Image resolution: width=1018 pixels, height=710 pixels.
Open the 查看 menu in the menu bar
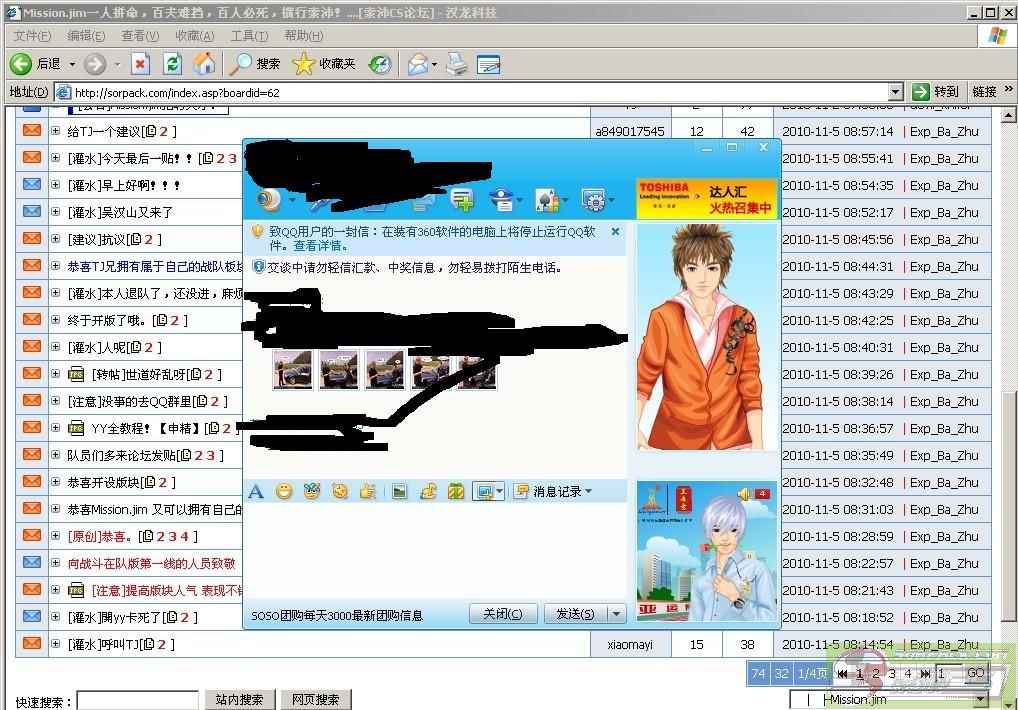coord(139,36)
